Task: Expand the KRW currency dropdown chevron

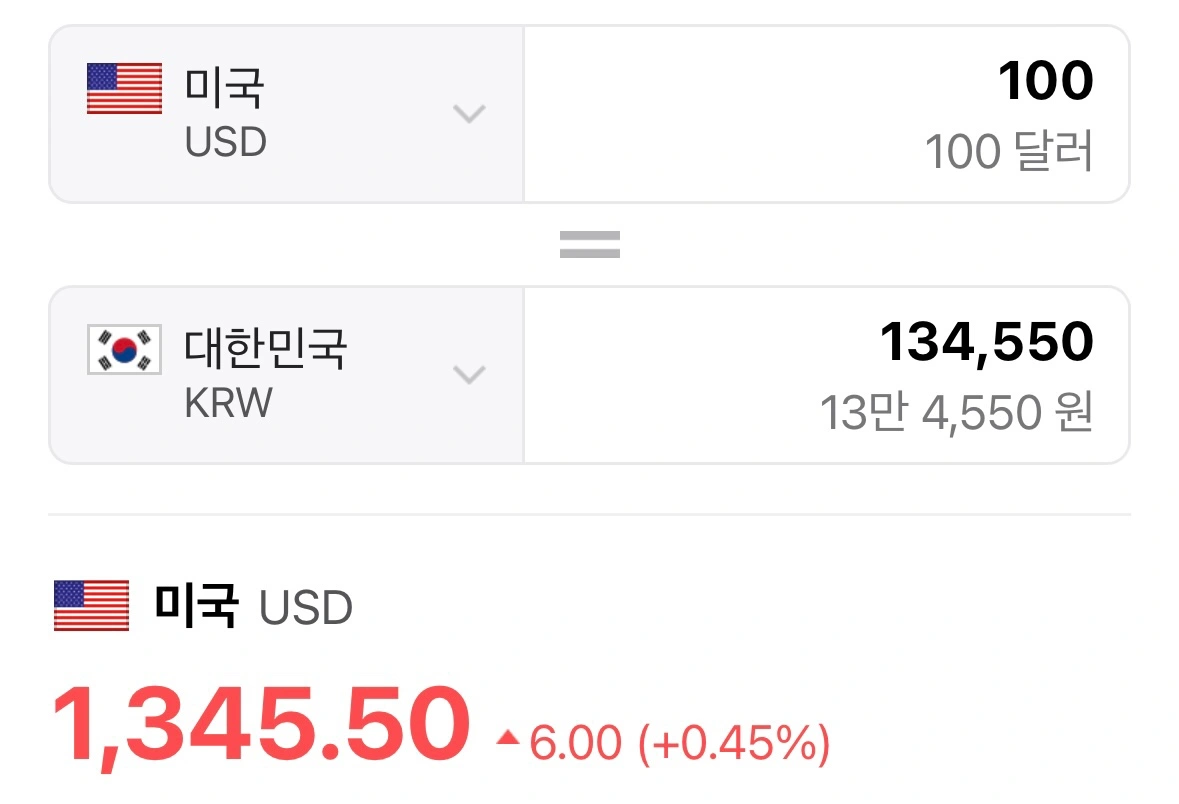Action: 469,375
